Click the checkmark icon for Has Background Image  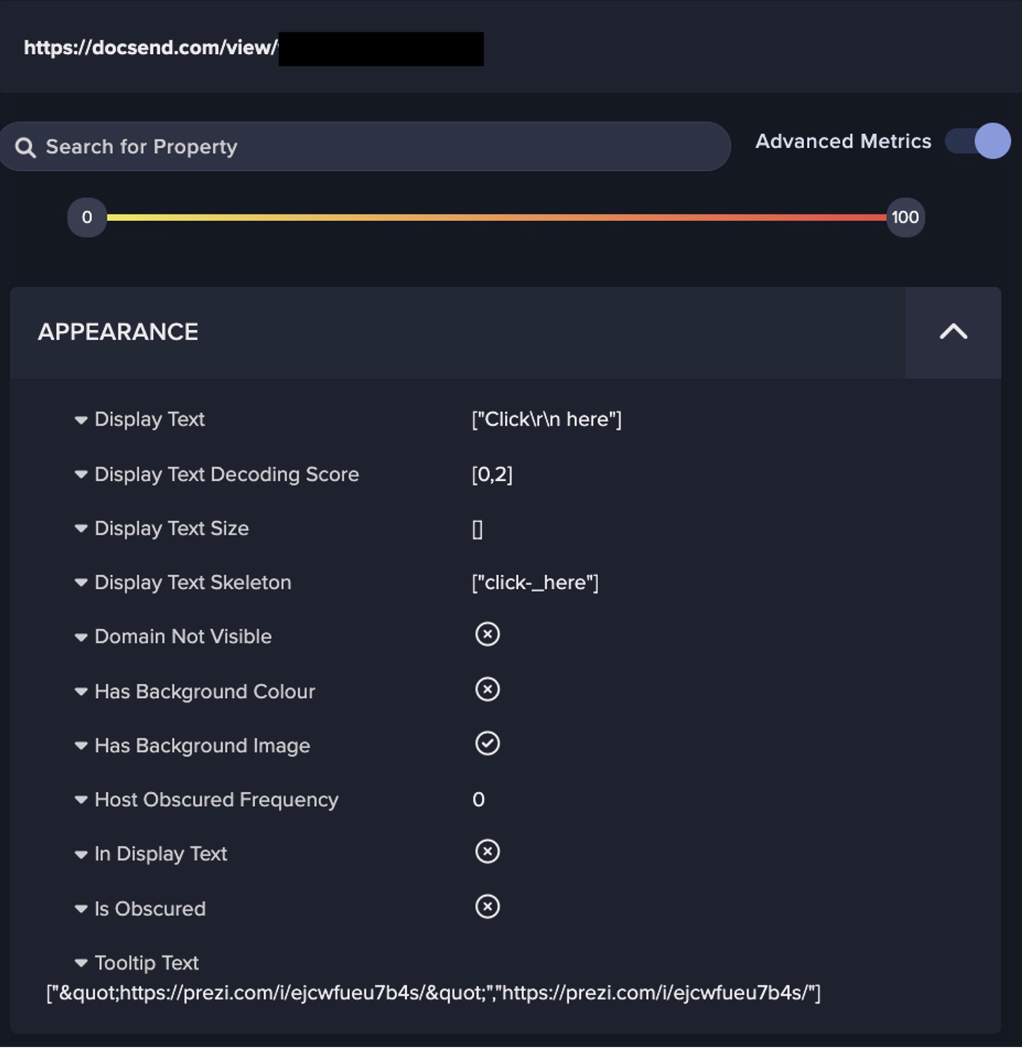(x=487, y=743)
